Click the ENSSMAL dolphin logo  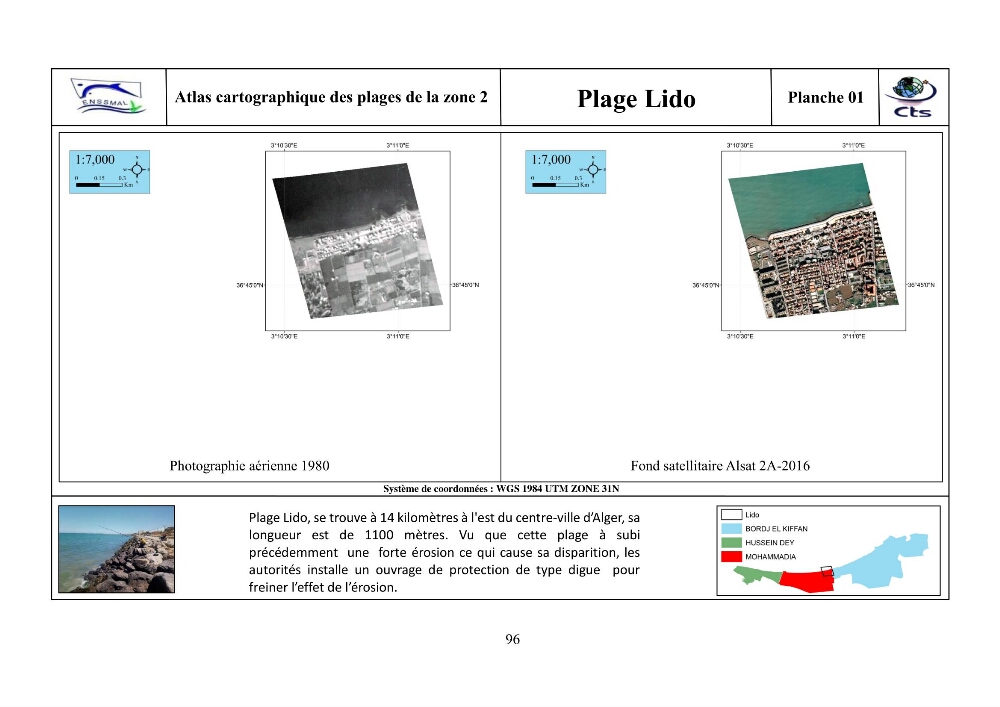(x=108, y=97)
